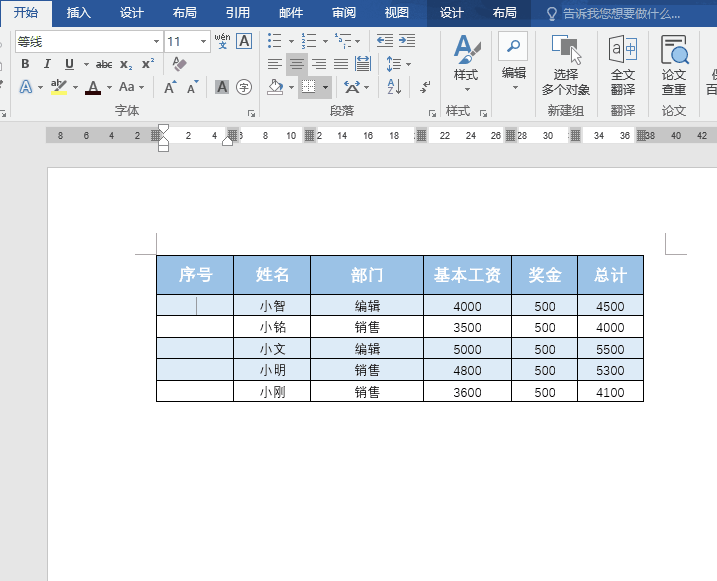Open the 邮件 tab

point(291,13)
